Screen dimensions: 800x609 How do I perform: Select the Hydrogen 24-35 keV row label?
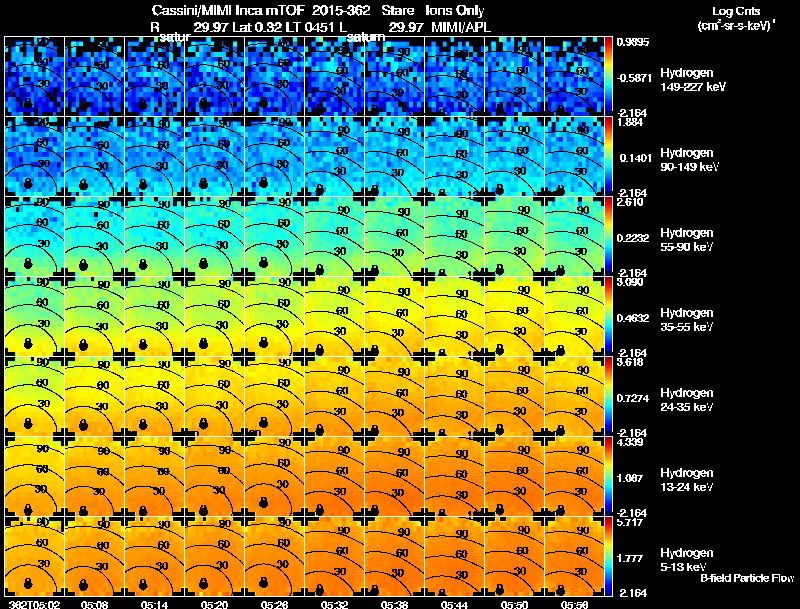tap(687, 400)
